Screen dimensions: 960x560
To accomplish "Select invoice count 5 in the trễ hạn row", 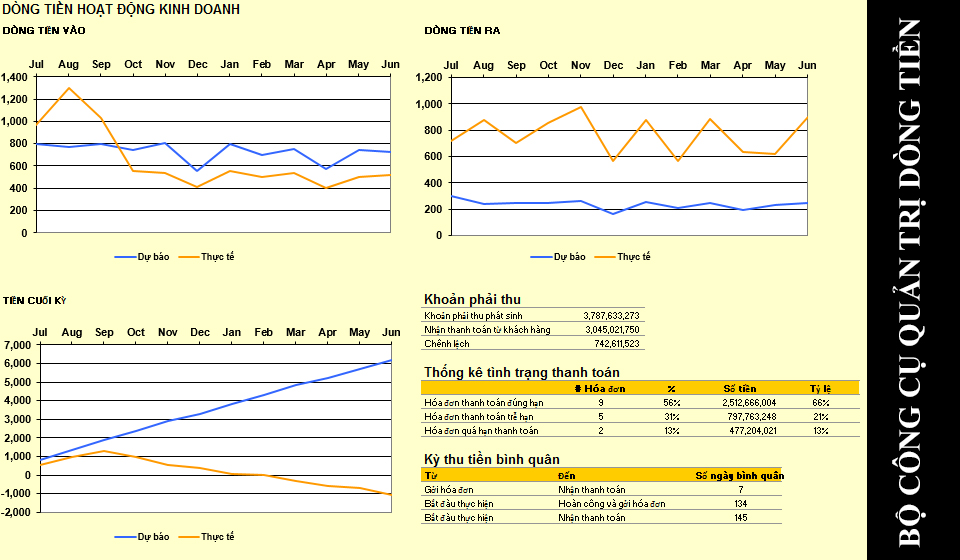I will click(601, 417).
